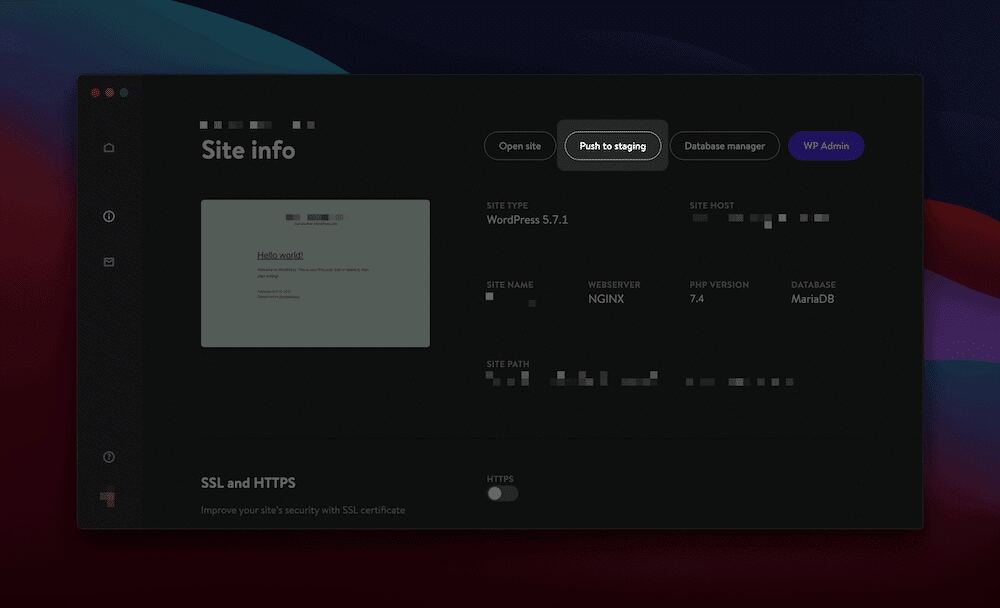
Task: Open the envelope messages icon in sidebar
Action: pyautogui.click(x=109, y=262)
